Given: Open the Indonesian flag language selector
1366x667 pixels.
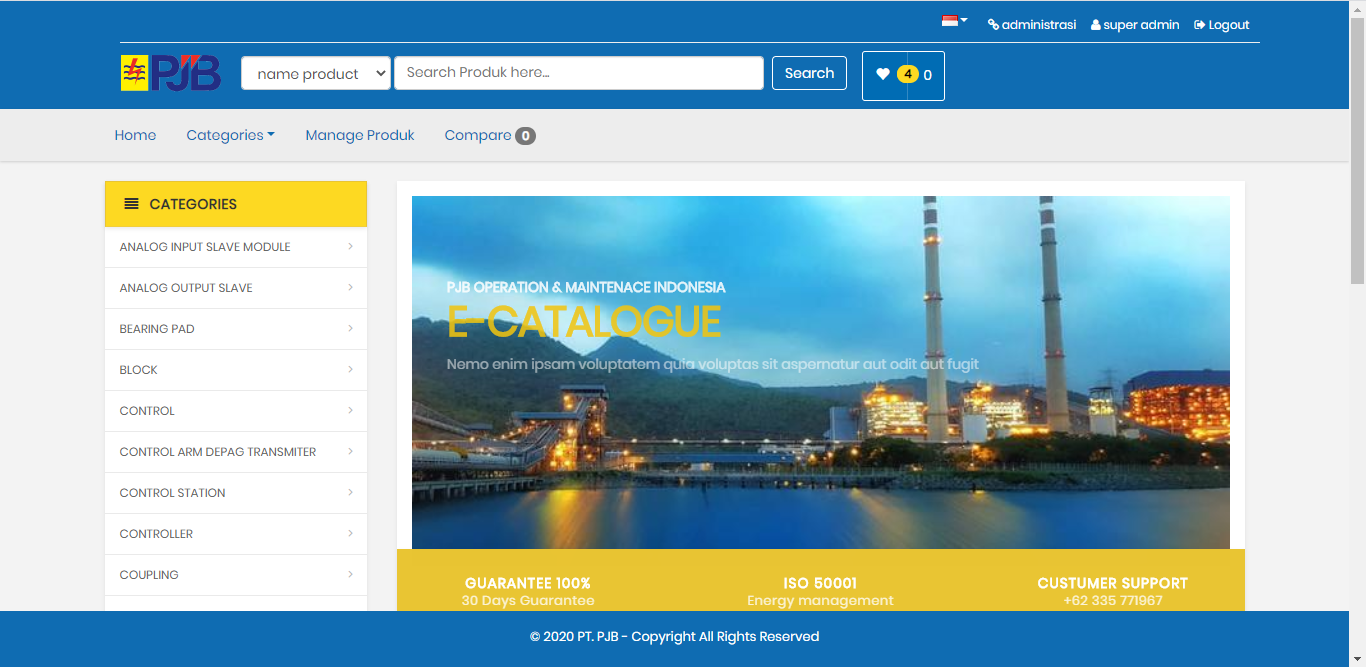Looking at the screenshot, I should click(x=954, y=21).
